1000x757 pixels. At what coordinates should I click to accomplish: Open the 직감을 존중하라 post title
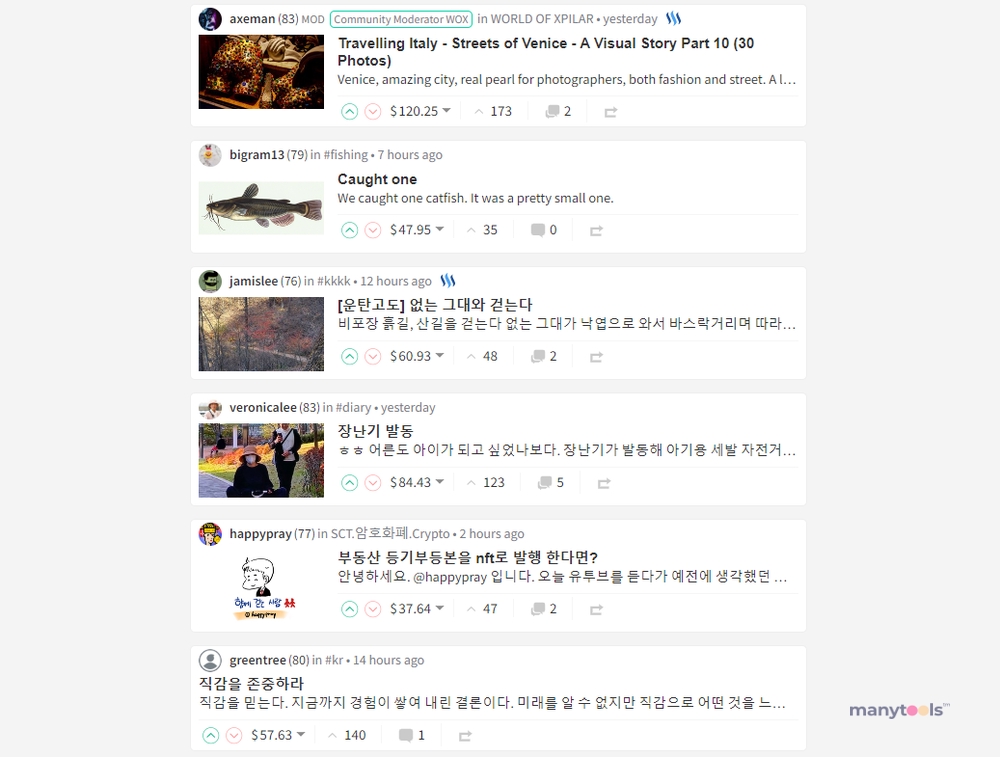[251, 684]
